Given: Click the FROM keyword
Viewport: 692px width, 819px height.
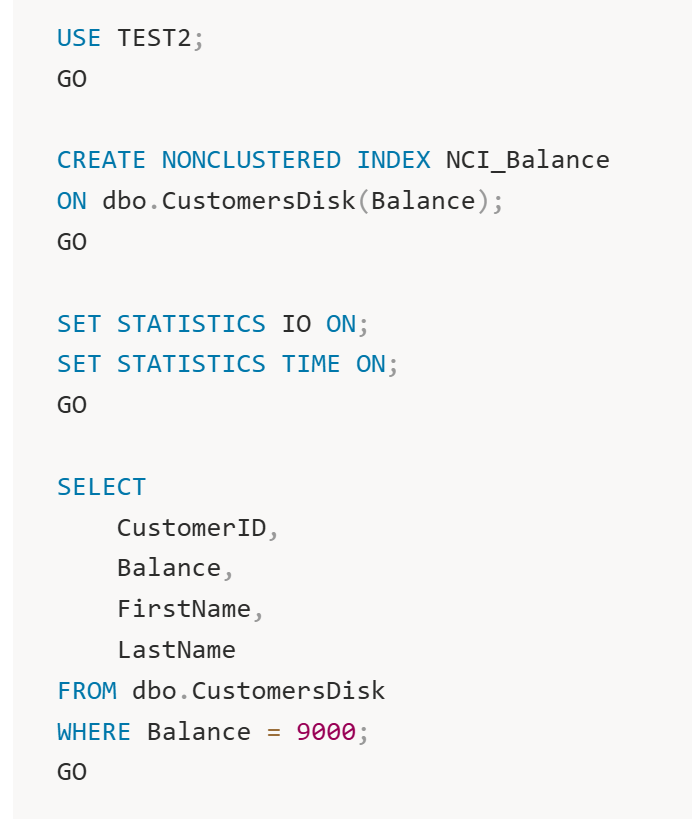Looking at the screenshot, I should 87,691.
